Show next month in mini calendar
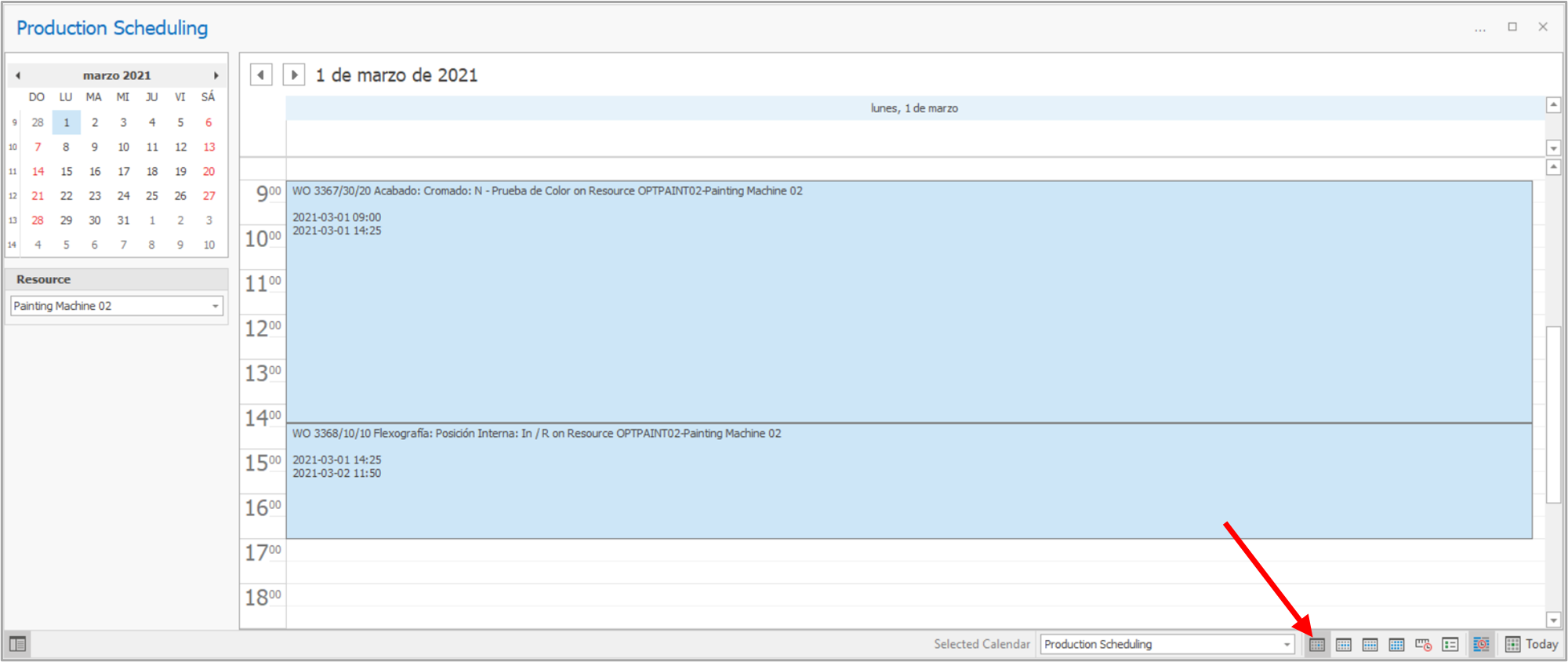1568x662 pixels. point(216,76)
